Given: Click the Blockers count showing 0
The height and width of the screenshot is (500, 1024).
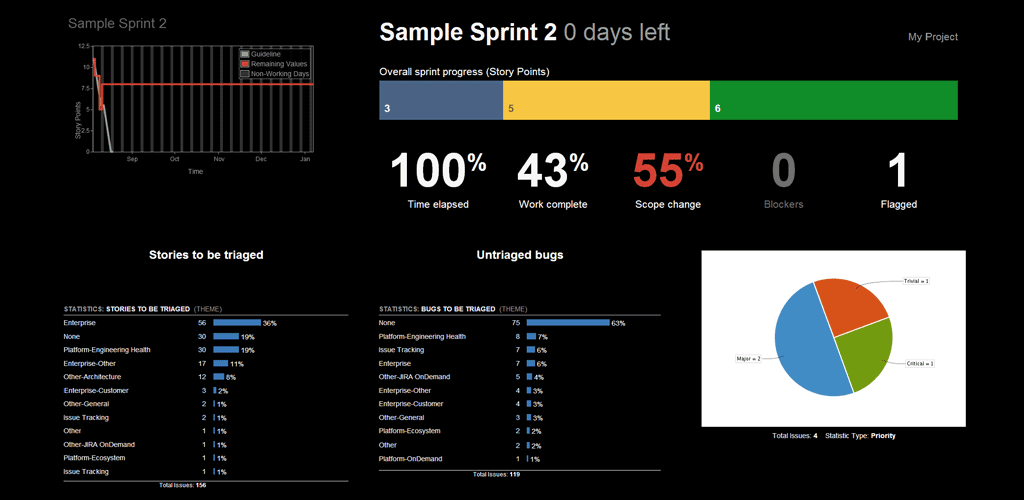Looking at the screenshot, I should click(783, 172).
